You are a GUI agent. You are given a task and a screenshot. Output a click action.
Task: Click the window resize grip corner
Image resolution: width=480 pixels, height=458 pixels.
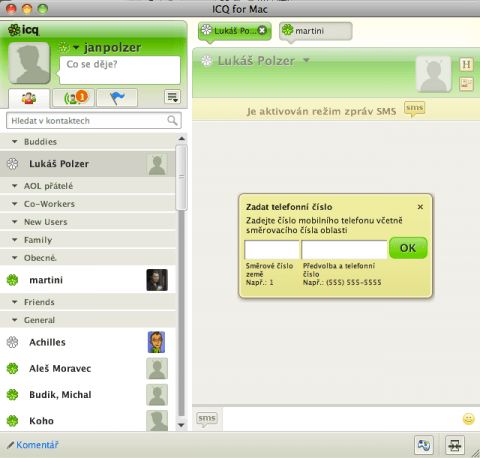475,453
